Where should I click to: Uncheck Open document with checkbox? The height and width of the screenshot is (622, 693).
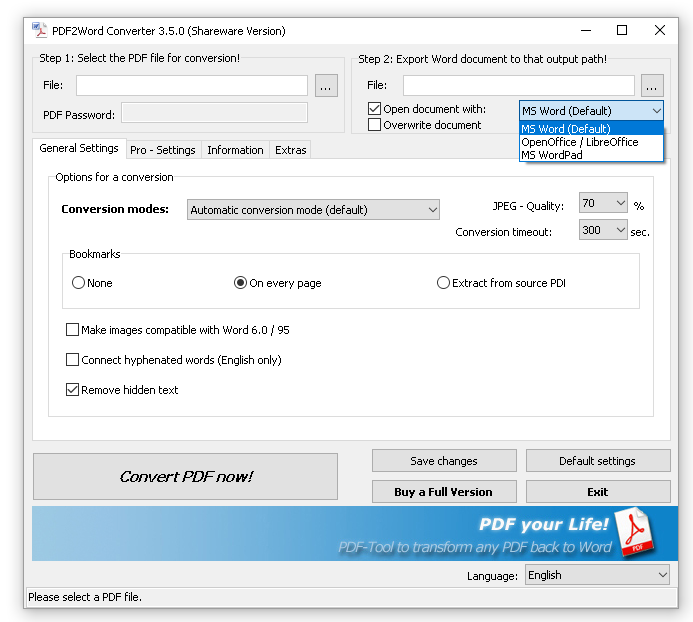[374, 109]
